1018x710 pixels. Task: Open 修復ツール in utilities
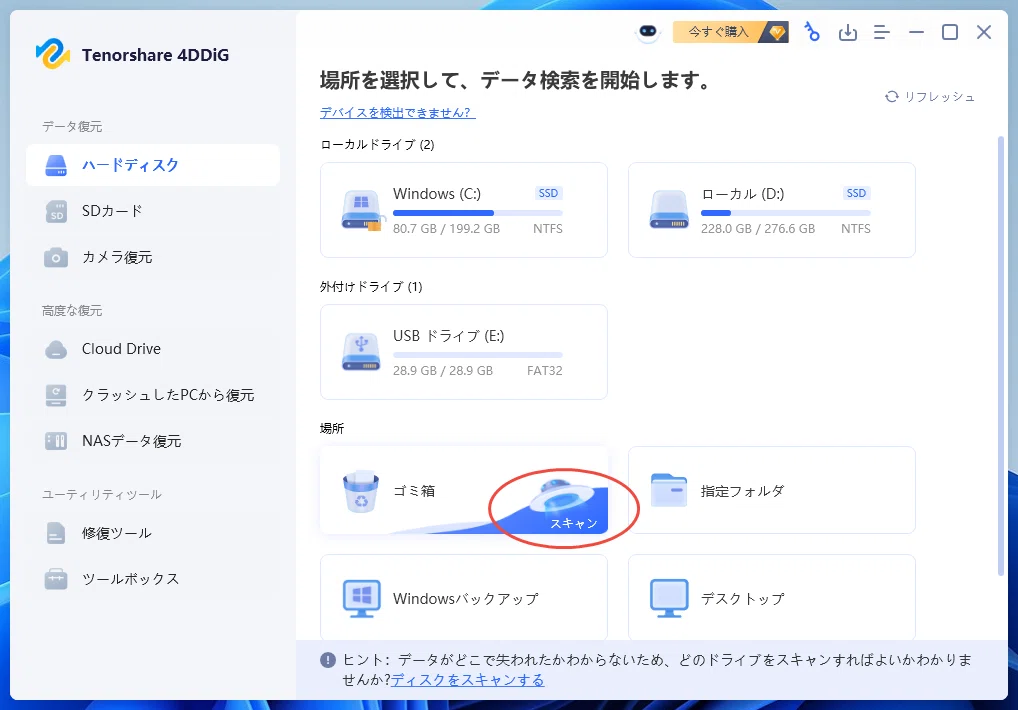pyautogui.click(x=153, y=533)
